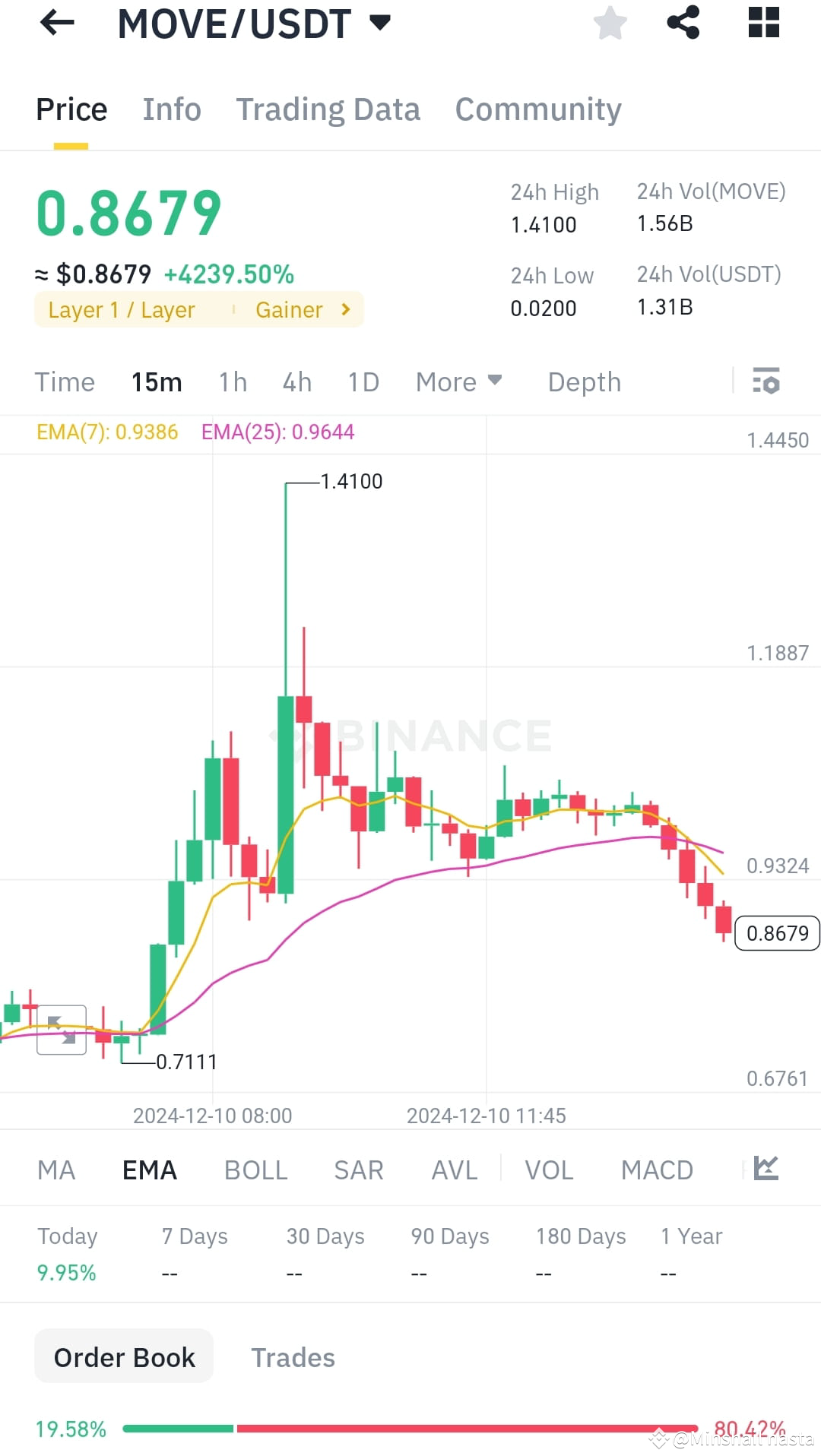This screenshot has width=821, height=1456.
Task: Toggle the EMA indicator off
Action: pos(149,1169)
